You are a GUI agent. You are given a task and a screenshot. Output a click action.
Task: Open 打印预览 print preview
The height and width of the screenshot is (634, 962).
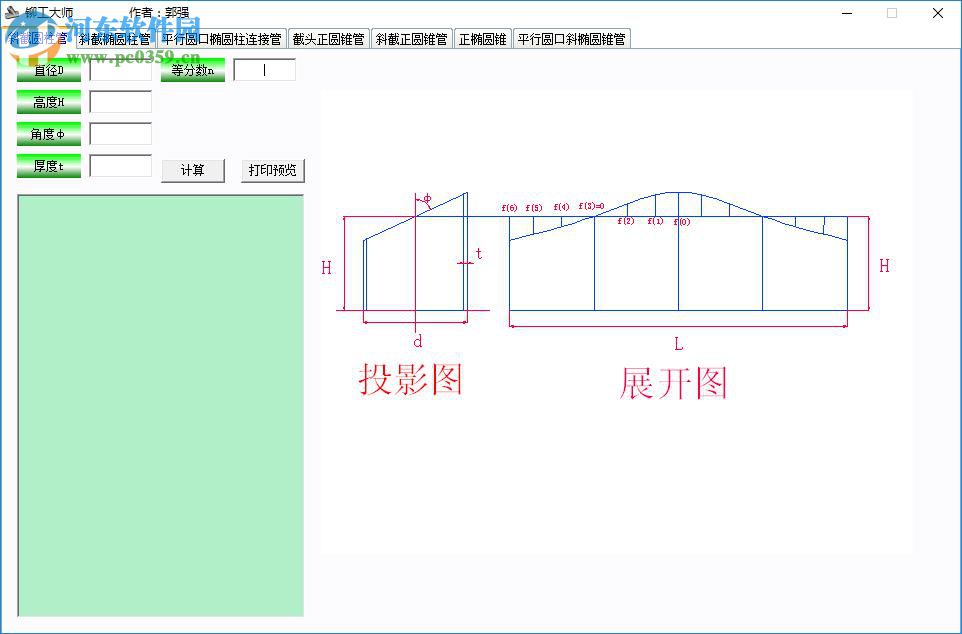[271, 170]
